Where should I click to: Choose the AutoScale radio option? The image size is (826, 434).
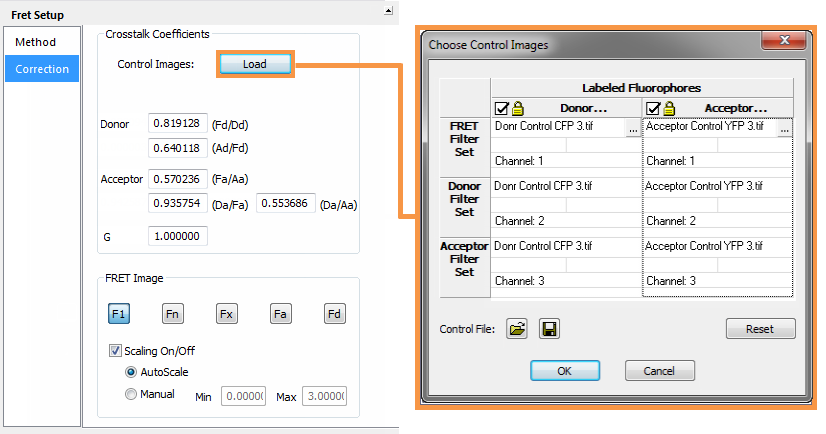click(x=131, y=371)
